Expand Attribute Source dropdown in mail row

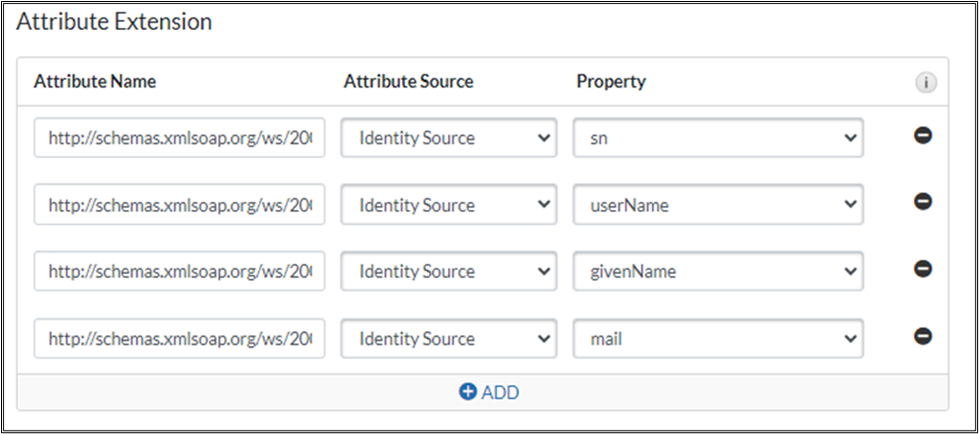tap(448, 339)
